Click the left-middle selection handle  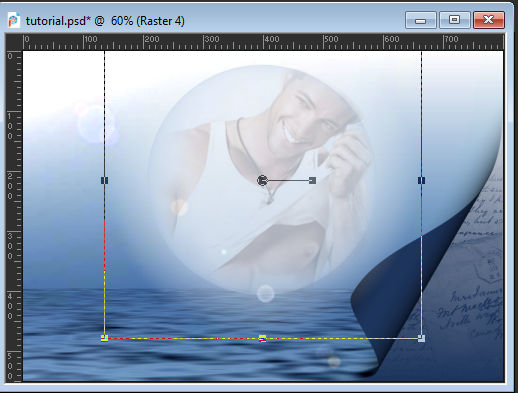[x=104, y=180]
